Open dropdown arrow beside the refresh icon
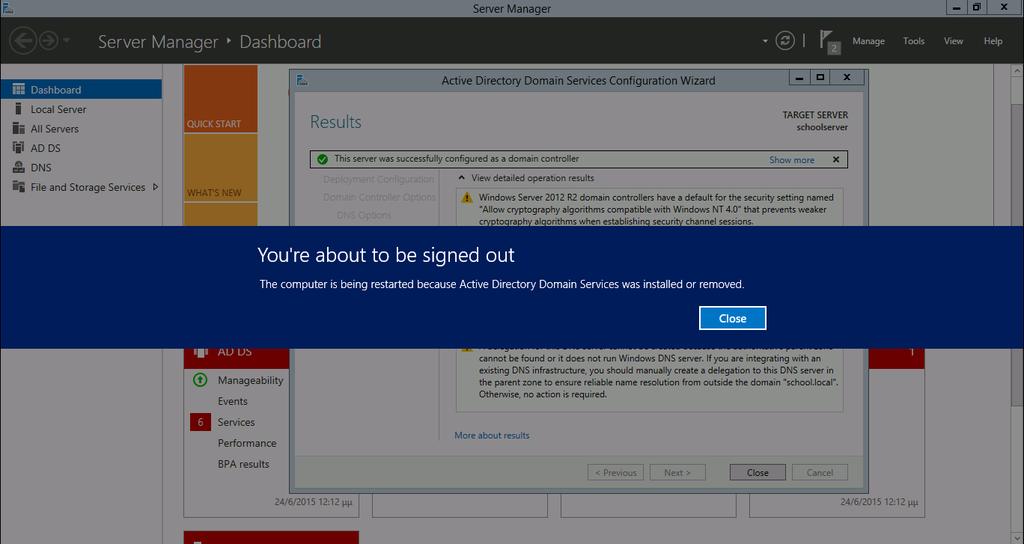 click(x=765, y=41)
